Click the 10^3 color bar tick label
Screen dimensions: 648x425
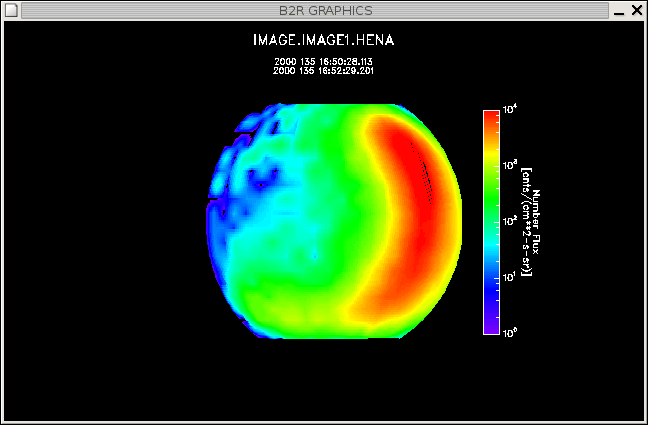(x=510, y=165)
